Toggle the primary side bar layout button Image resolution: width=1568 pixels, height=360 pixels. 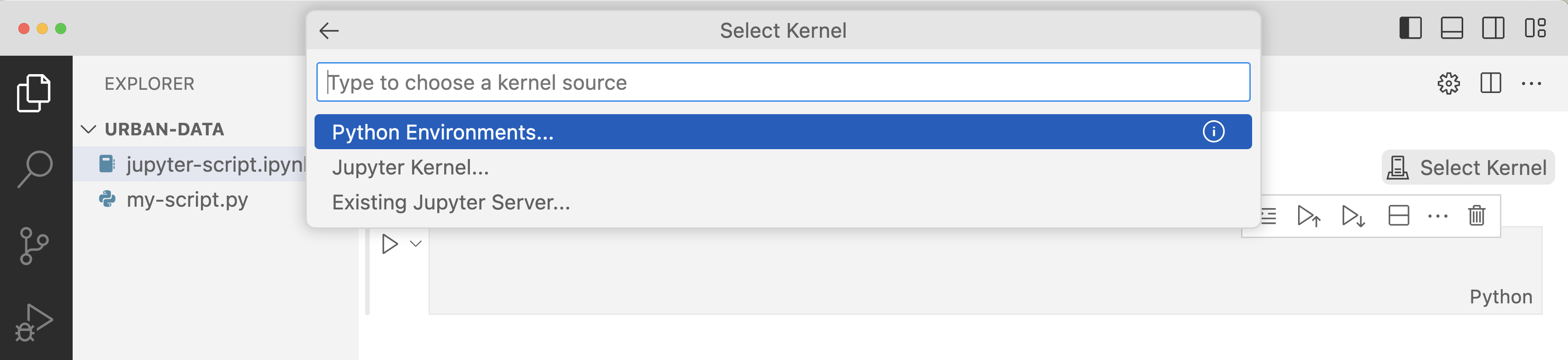pos(1410,28)
